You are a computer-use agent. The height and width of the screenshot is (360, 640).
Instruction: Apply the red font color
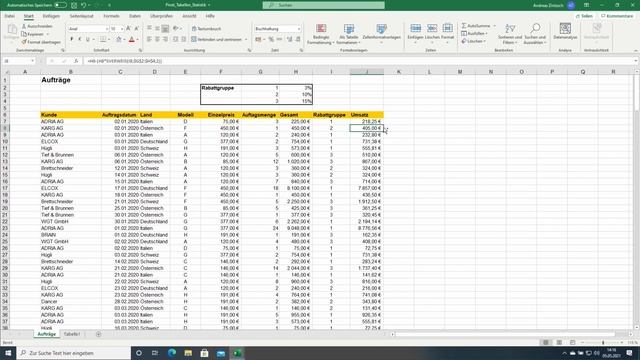131,39
